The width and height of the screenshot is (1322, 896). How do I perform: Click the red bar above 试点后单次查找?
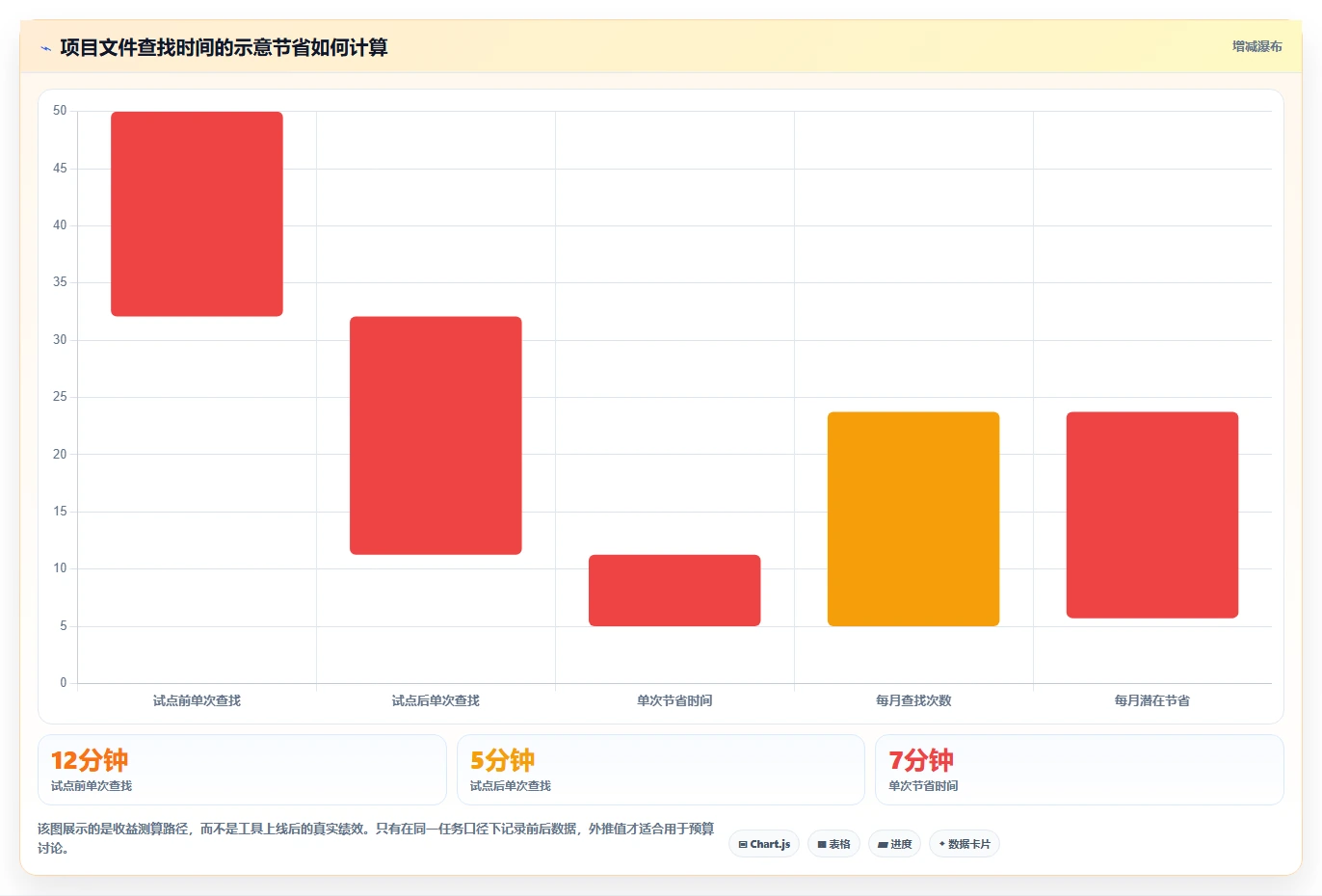coord(436,435)
